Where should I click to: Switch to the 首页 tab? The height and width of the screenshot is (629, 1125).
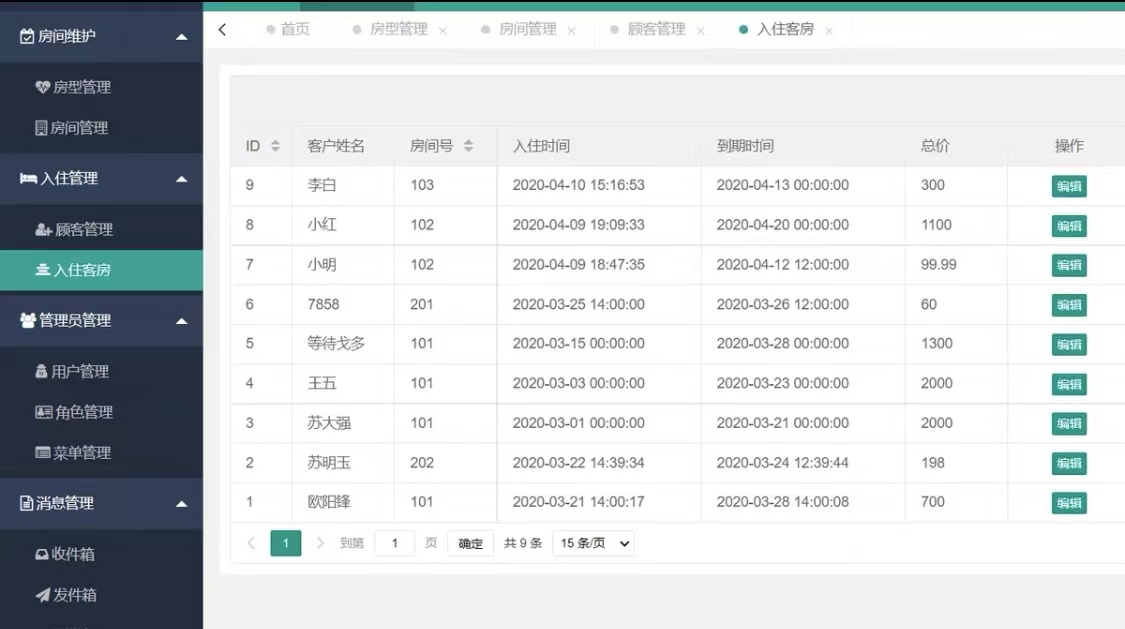pos(294,30)
